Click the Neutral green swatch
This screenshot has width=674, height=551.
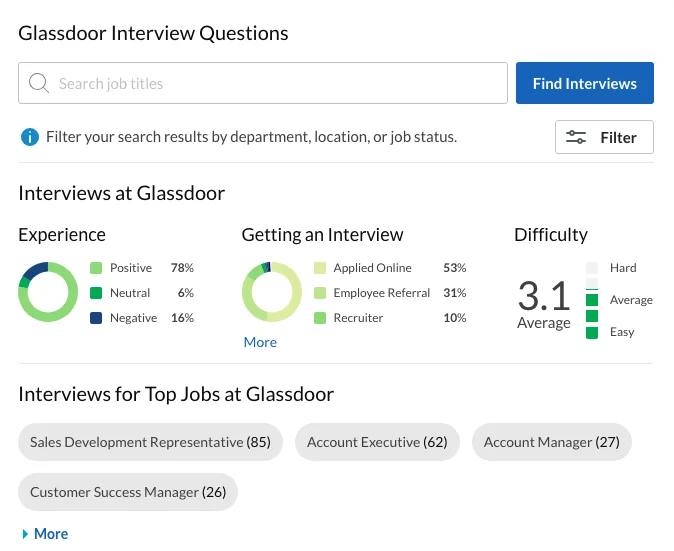point(96,293)
